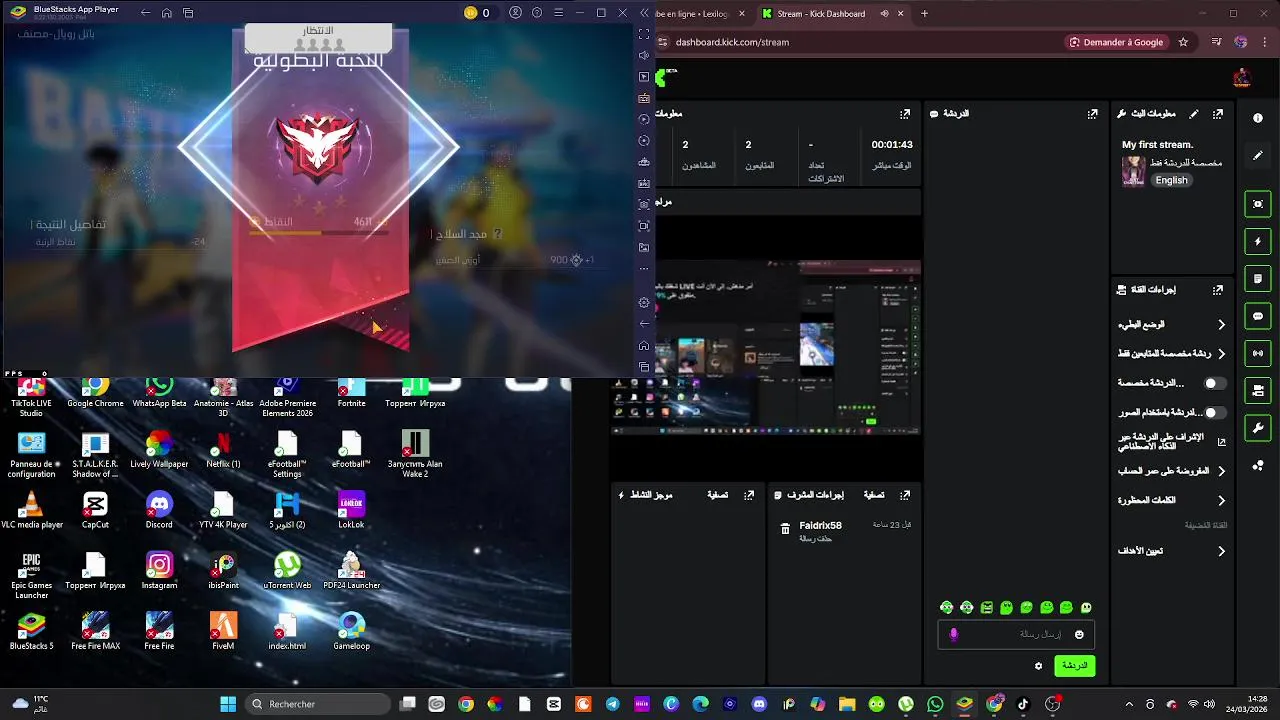Open new Chrome tab plus button
Screen dimensions: 1280x720
click(x=924, y=14)
